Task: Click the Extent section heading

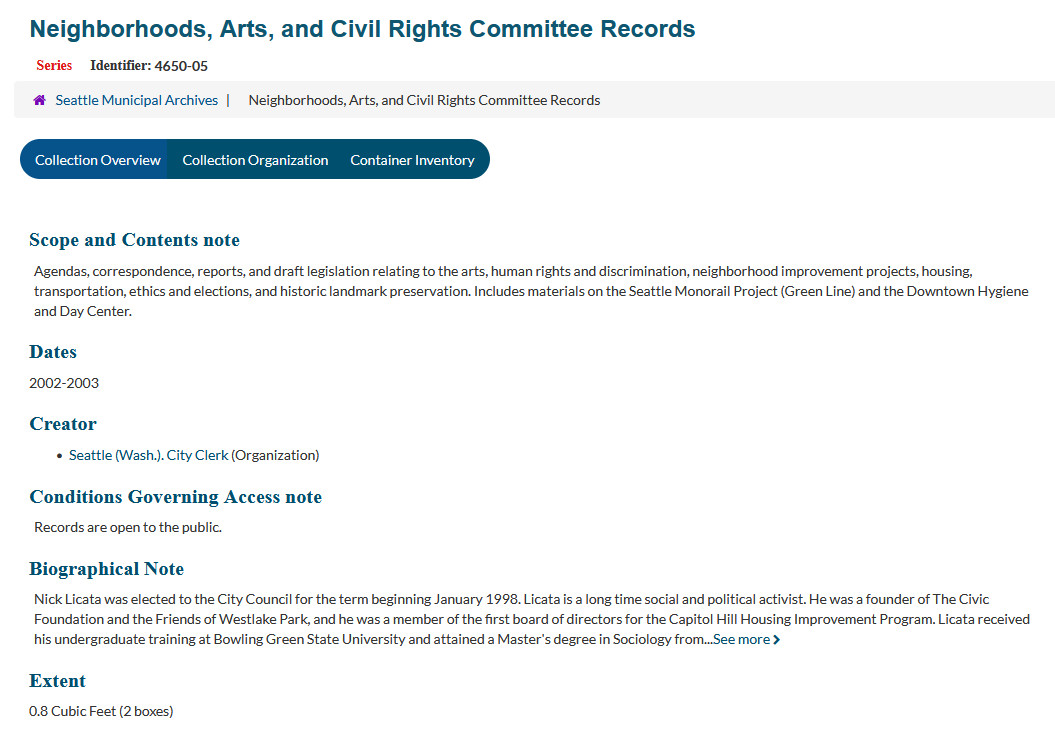Action: point(57,681)
